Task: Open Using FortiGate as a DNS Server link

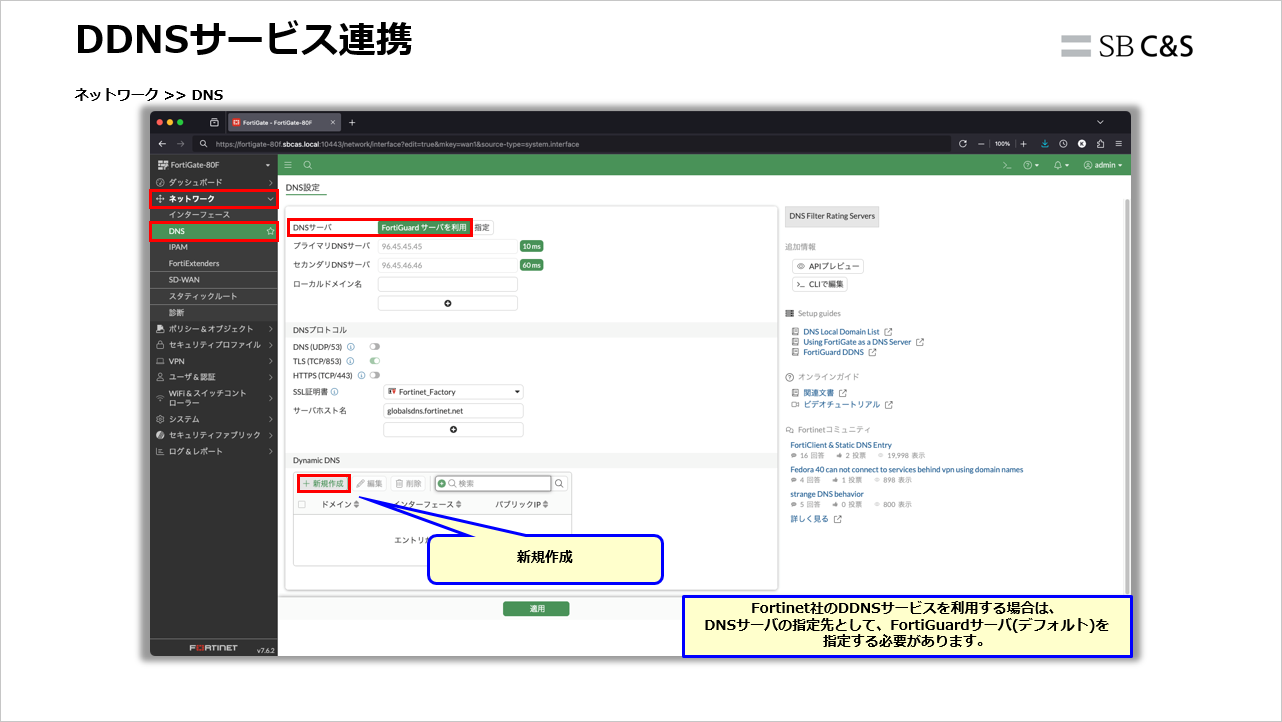Action: coord(857,342)
